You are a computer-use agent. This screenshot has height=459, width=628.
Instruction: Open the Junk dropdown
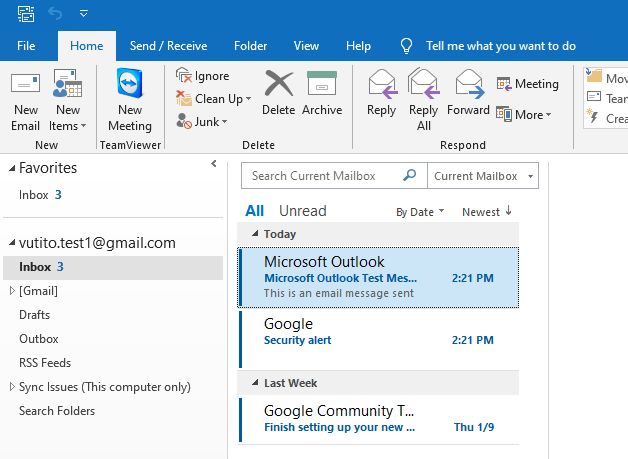(x=202, y=121)
